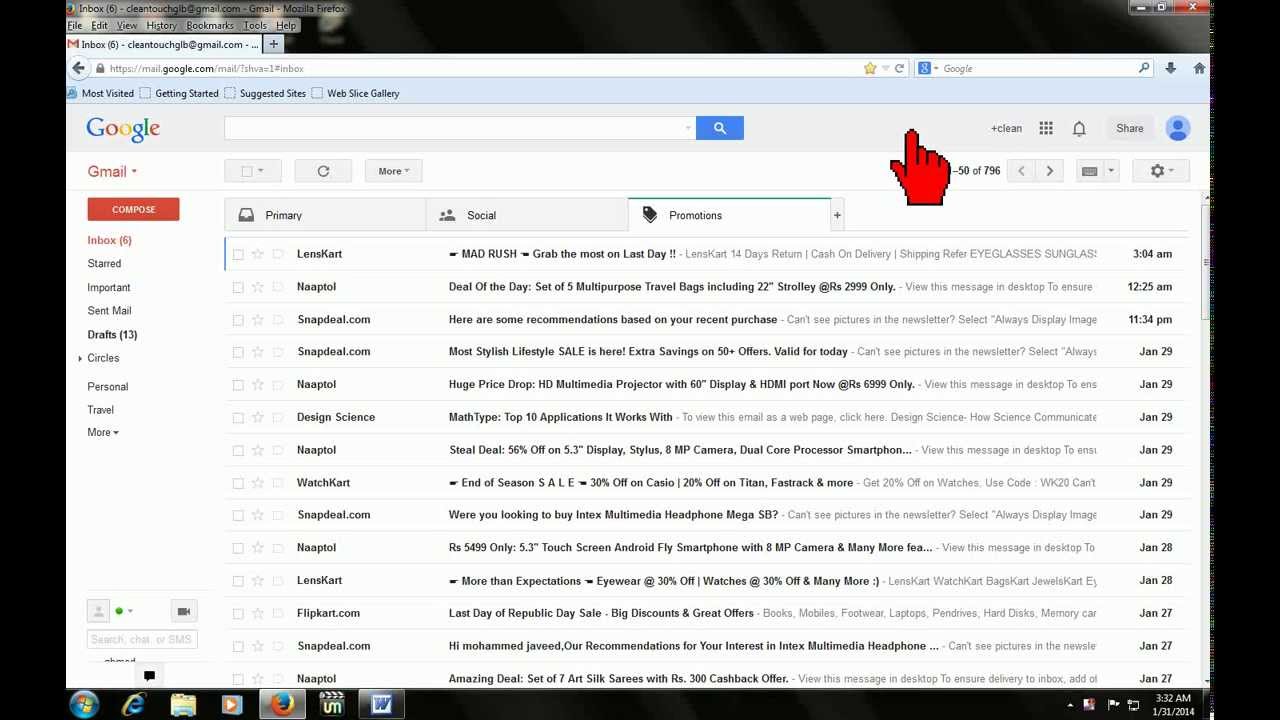Reload the page in Firefox
The image size is (1280, 720).
point(899,68)
